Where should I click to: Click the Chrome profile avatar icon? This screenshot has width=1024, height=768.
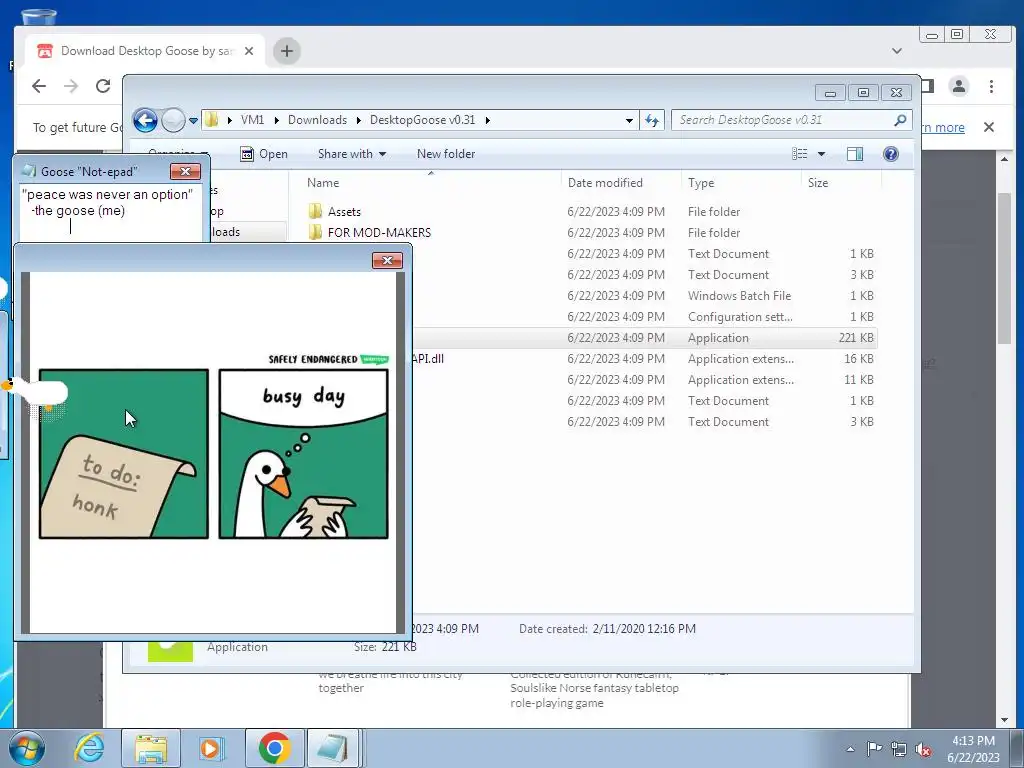959,86
